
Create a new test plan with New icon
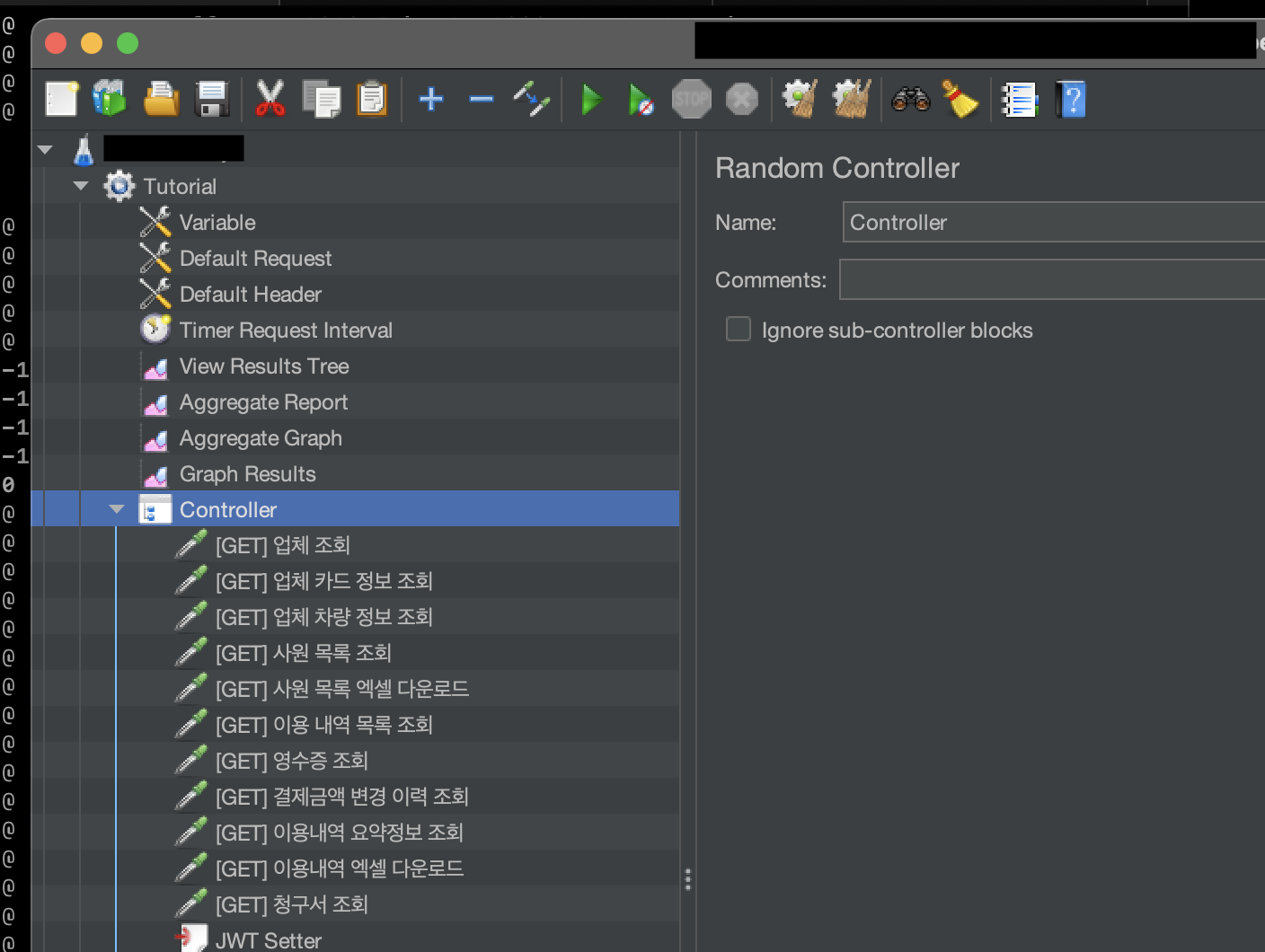coord(61,99)
